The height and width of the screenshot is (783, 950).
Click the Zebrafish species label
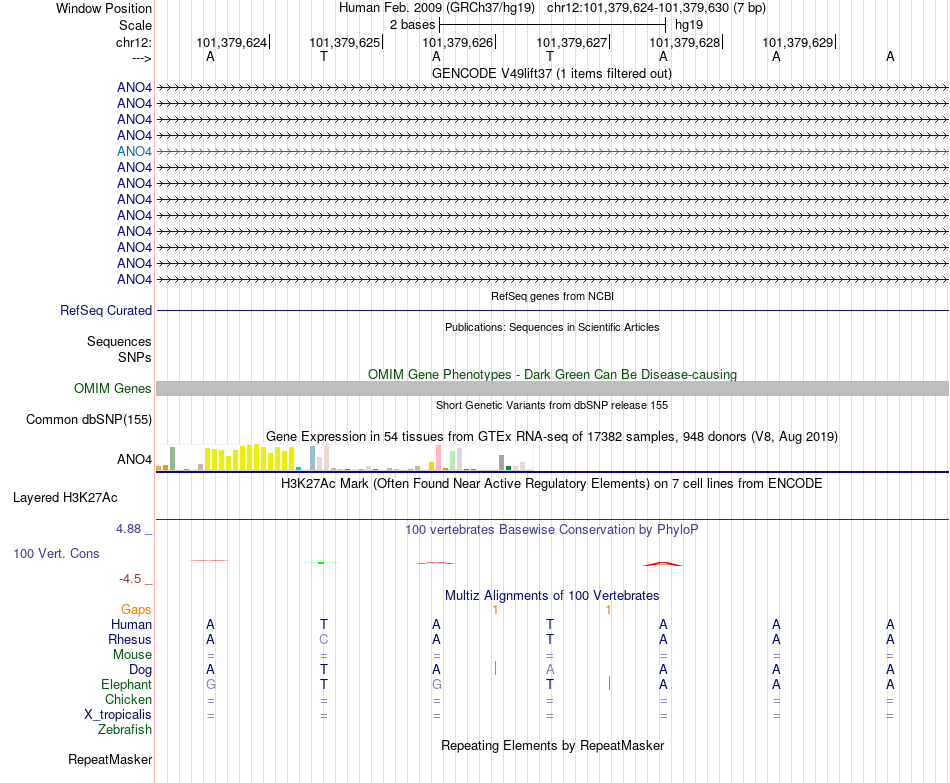point(125,730)
